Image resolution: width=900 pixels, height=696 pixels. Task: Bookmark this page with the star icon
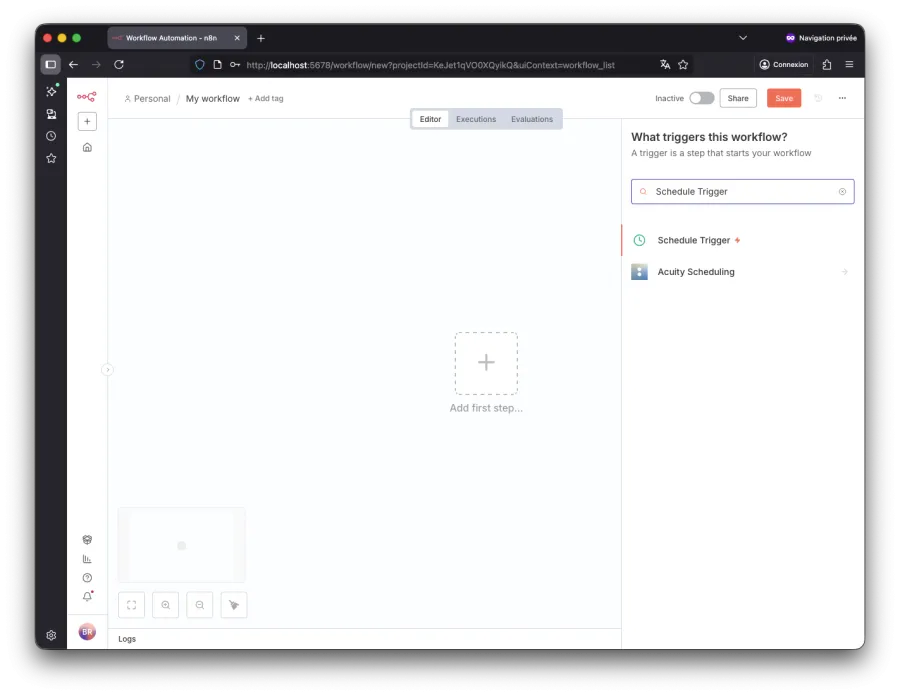point(683,64)
